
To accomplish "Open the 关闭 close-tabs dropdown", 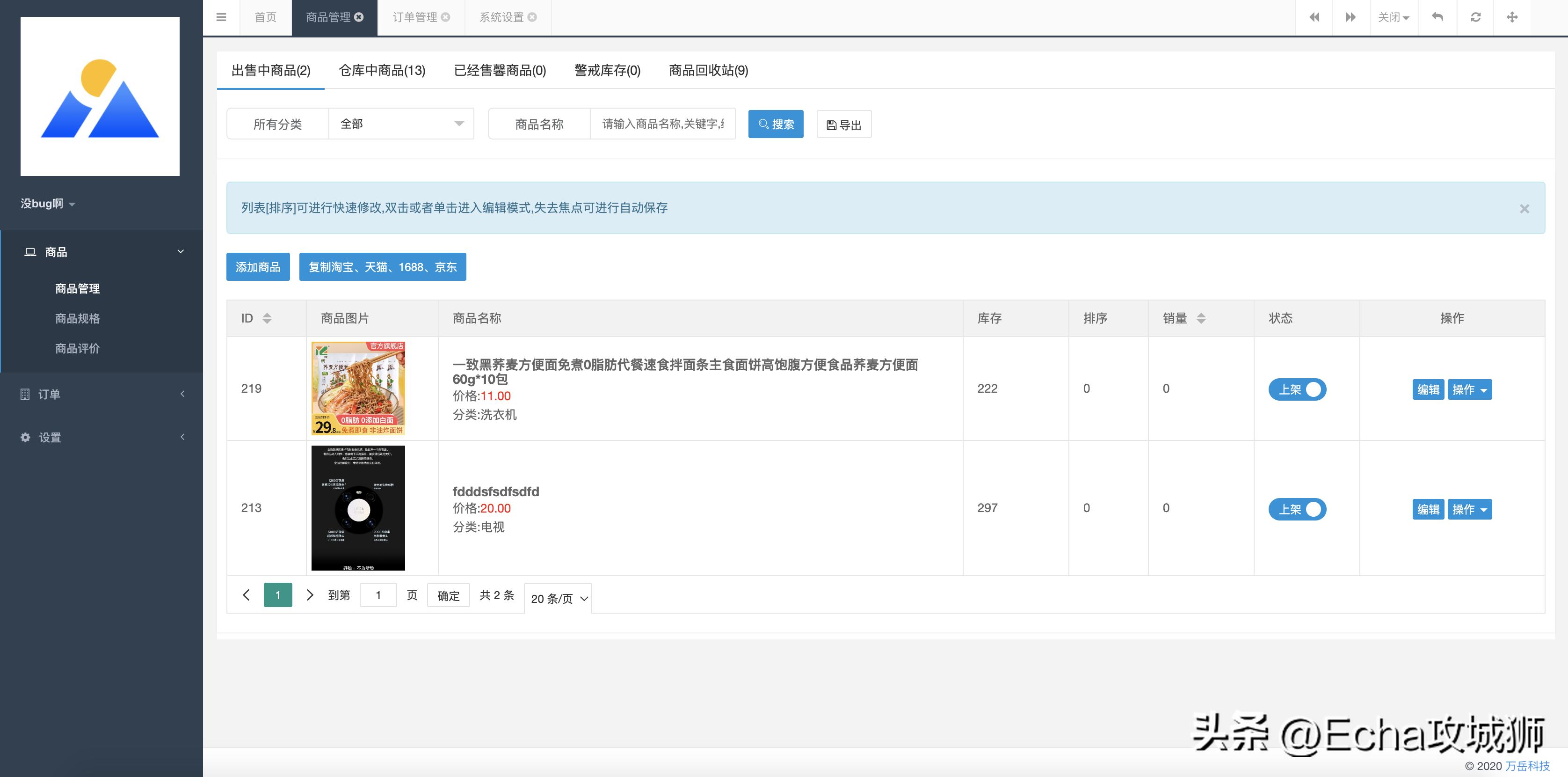I will (1394, 17).
